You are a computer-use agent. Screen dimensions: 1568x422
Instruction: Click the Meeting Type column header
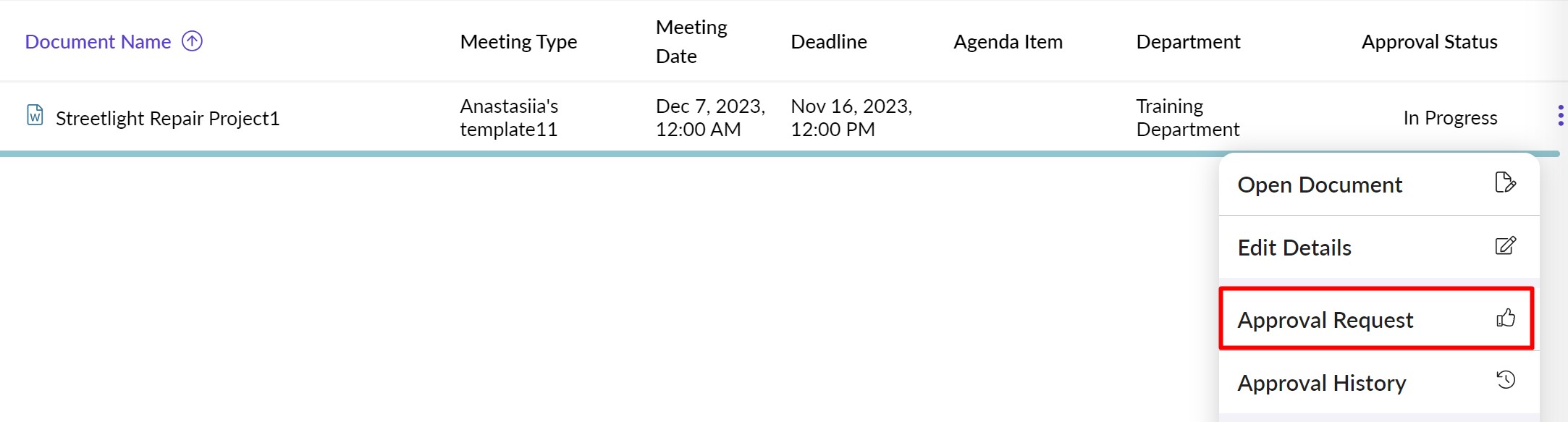pyautogui.click(x=518, y=42)
